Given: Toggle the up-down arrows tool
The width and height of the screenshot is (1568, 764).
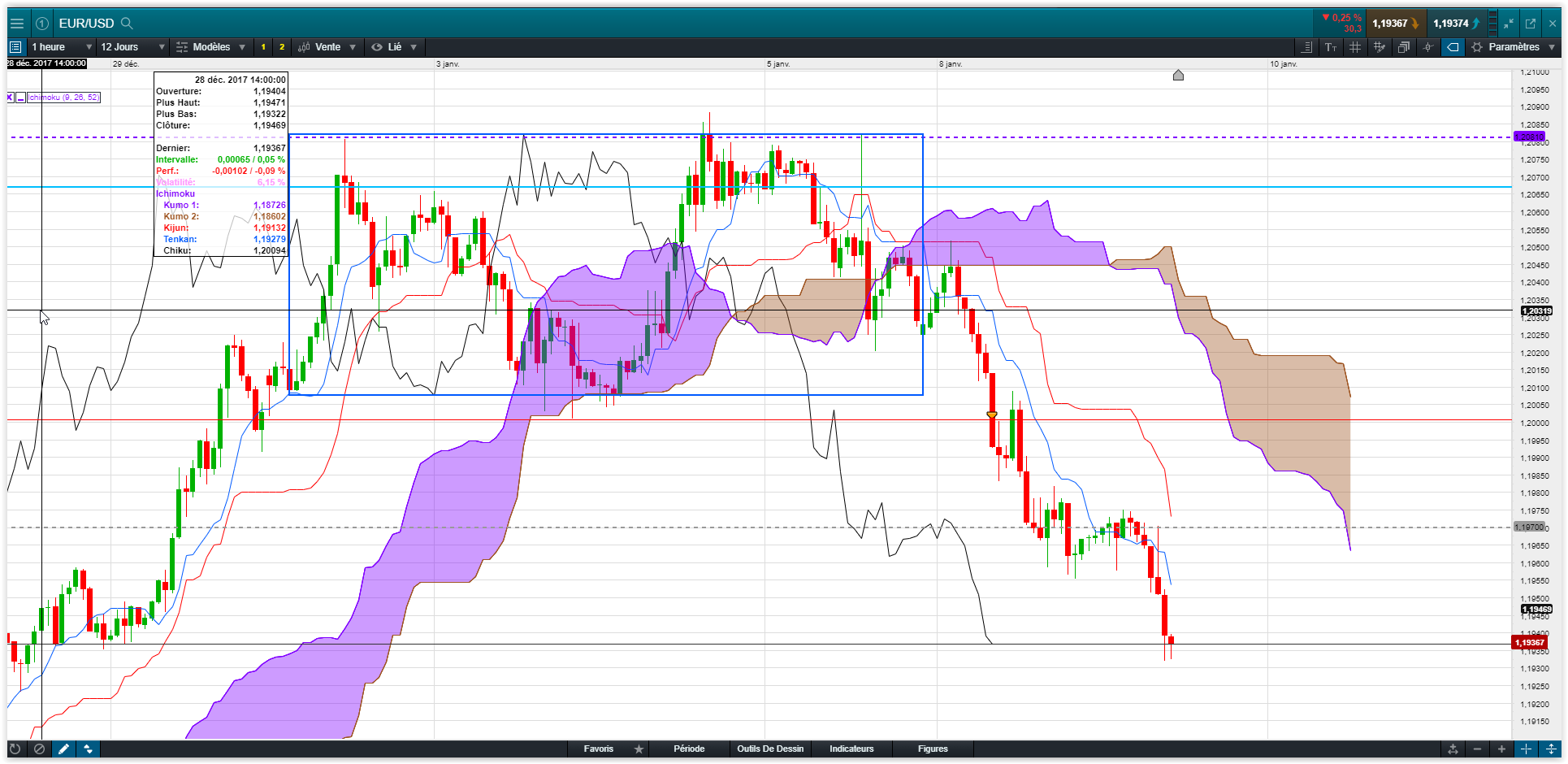Looking at the screenshot, I should pos(88,749).
